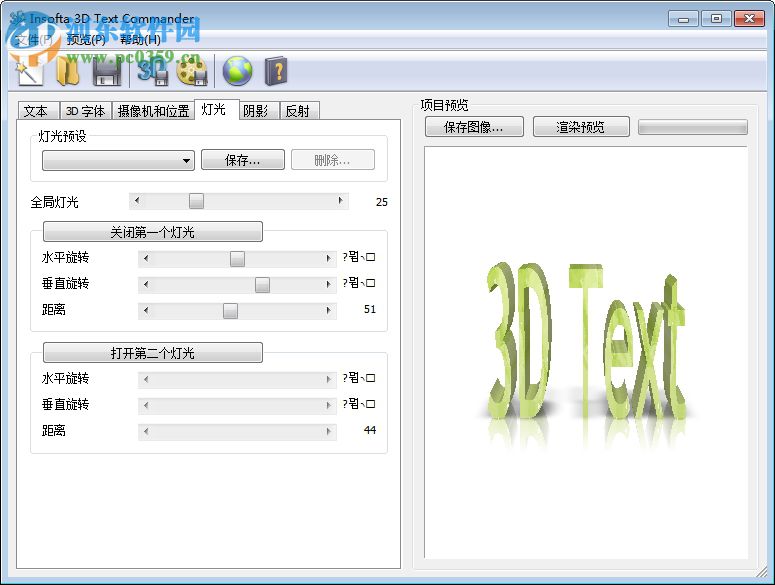Viewport: 775px width, 585px height.
Task: Click 打开第二个灯光 button
Action: point(153,353)
